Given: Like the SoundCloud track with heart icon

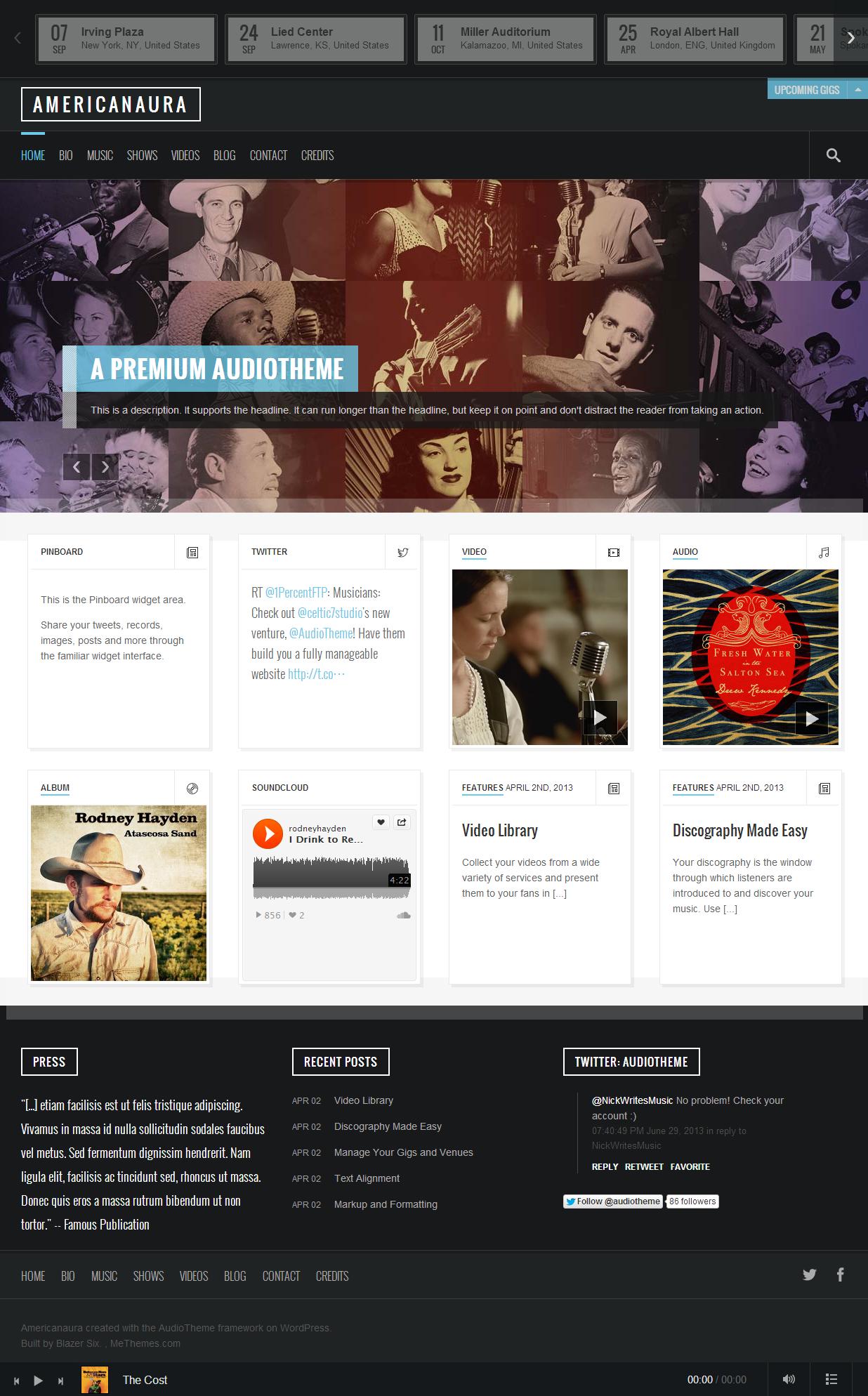Looking at the screenshot, I should click(381, 822).
